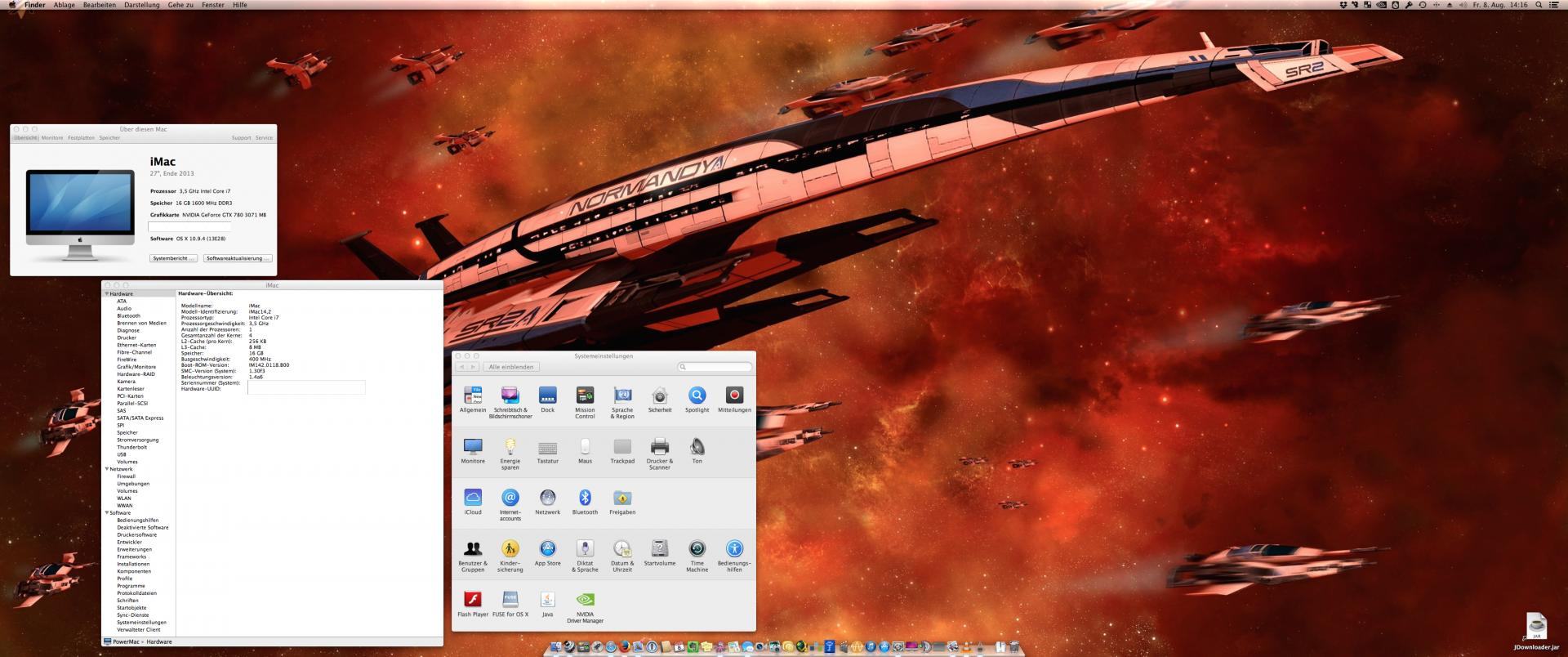Open the Dropbox menu bar icon
Viewport: 1568px width, 657px height.
(1344, 5)
